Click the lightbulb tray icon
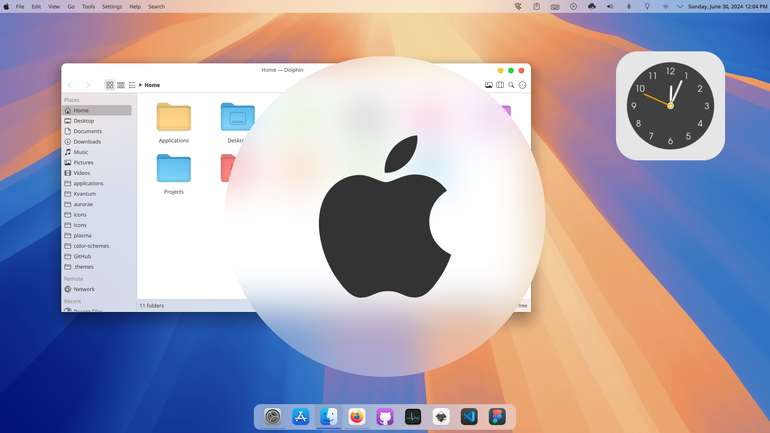The width and height of the screenshot is (770, 433). point(647,6)
